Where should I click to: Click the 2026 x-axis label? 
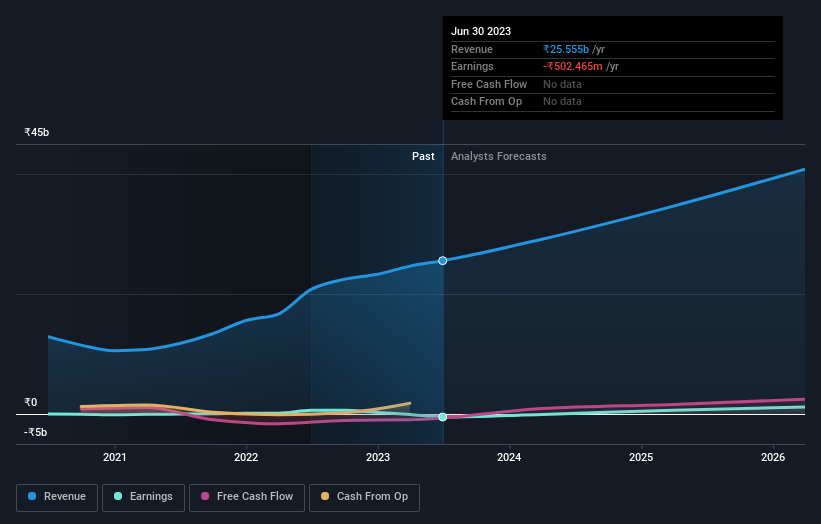click(773, 458)
